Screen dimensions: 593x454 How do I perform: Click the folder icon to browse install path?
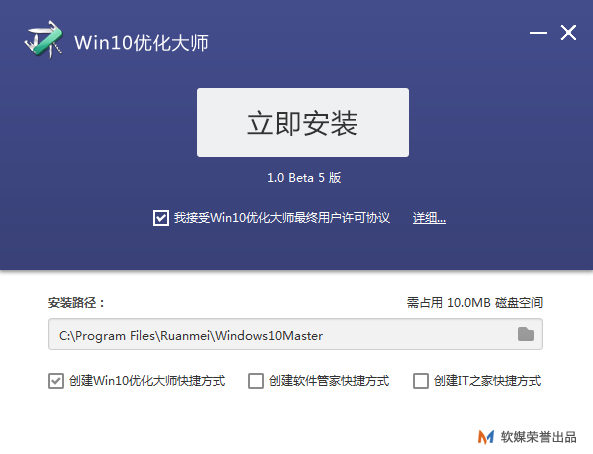526,334
